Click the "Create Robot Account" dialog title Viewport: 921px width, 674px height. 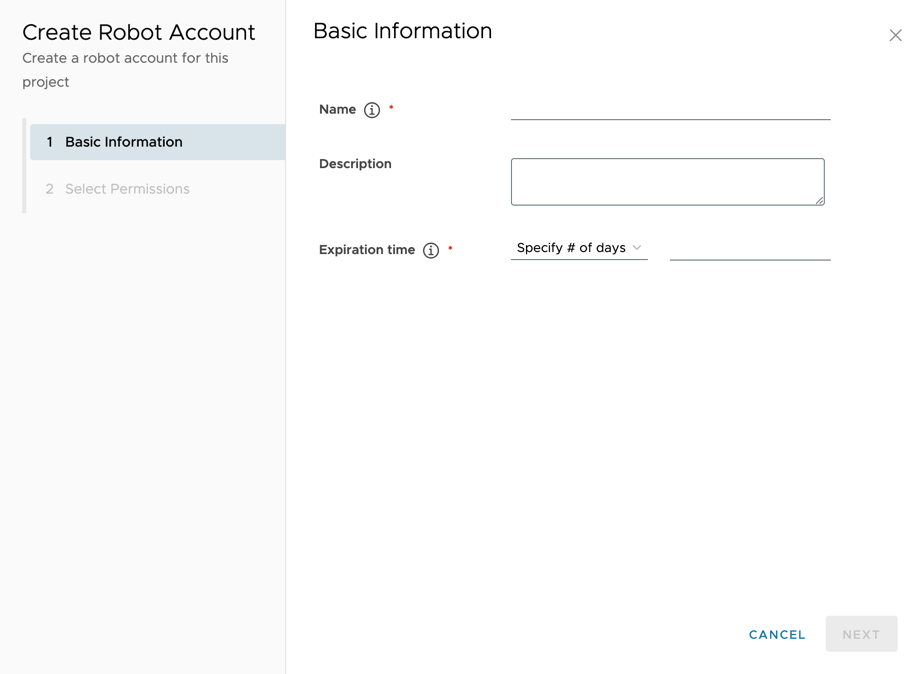(139, 33)
